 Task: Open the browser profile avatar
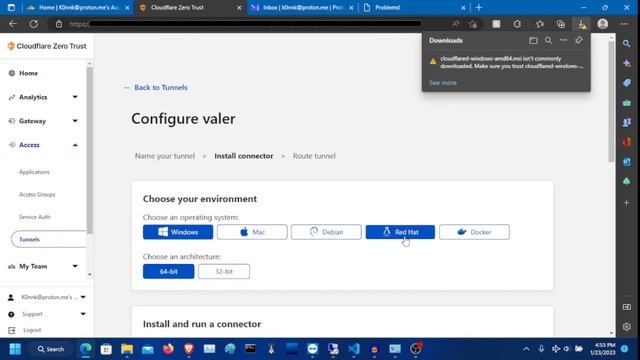(602, 24)
